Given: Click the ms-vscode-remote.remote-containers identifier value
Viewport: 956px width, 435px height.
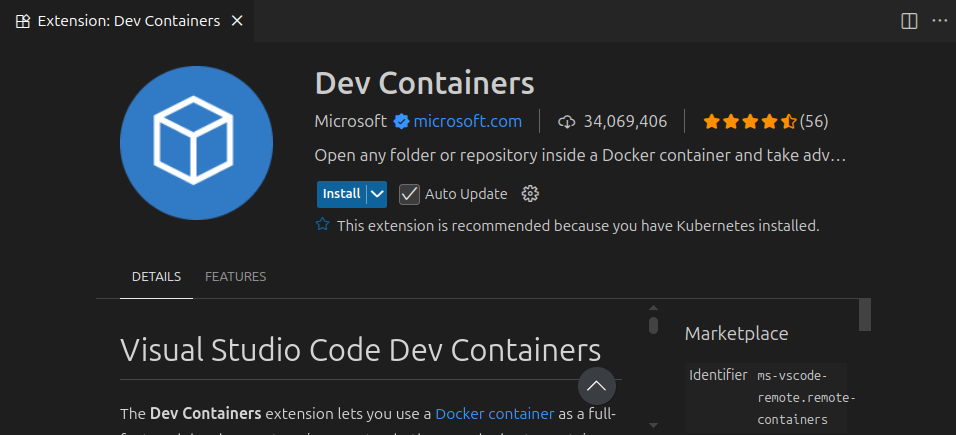Looking at the screenshot, I should click(807, 397).
